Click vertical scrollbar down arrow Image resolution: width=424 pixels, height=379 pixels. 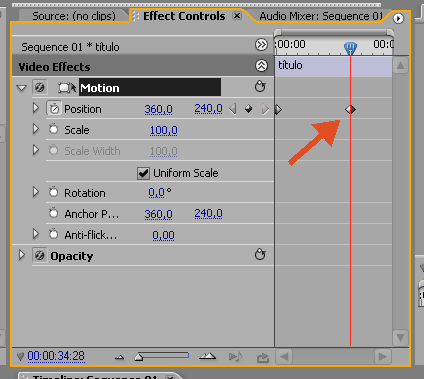point(400,337)
